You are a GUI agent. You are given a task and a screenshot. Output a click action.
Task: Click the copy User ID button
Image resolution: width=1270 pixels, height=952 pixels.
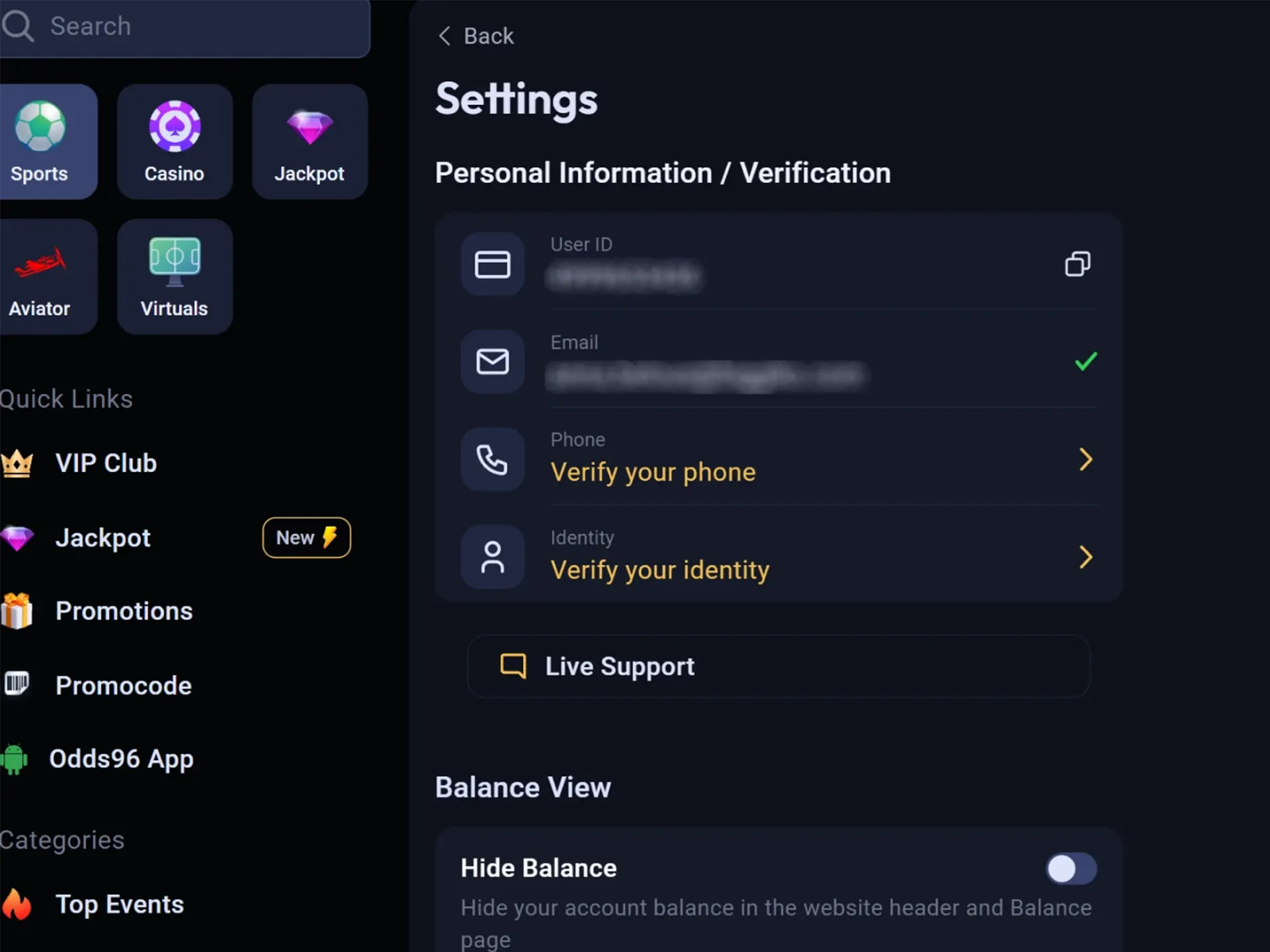tap(1078, 263)
